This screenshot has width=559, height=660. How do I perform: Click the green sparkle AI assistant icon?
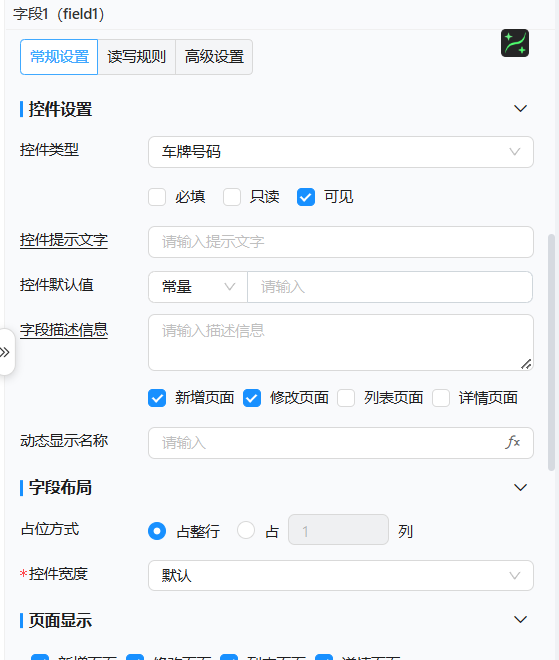pos(515,43)
